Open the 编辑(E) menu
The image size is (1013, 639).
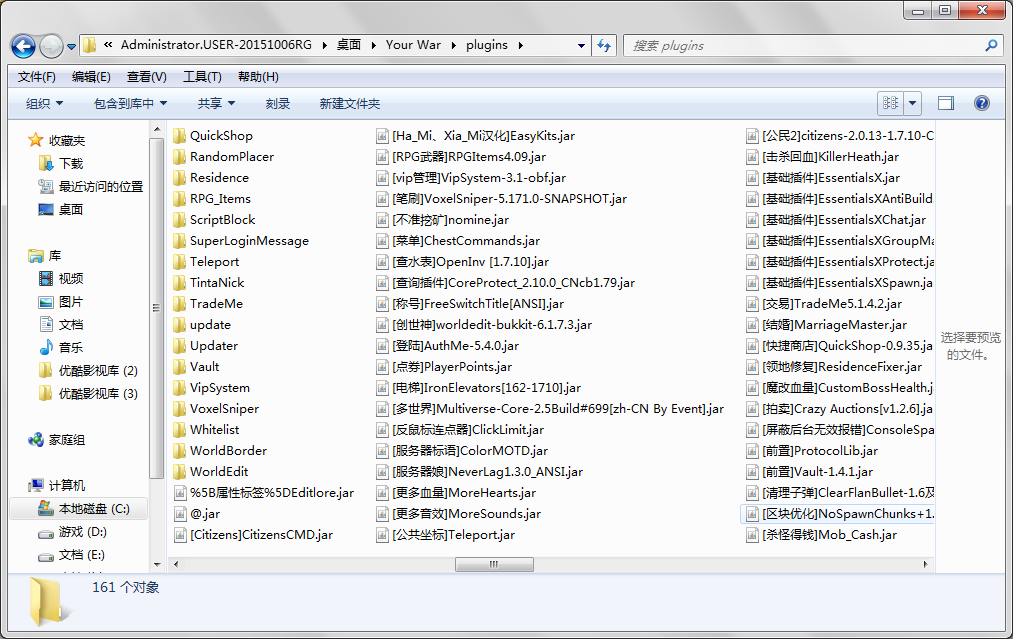point(91,77)
